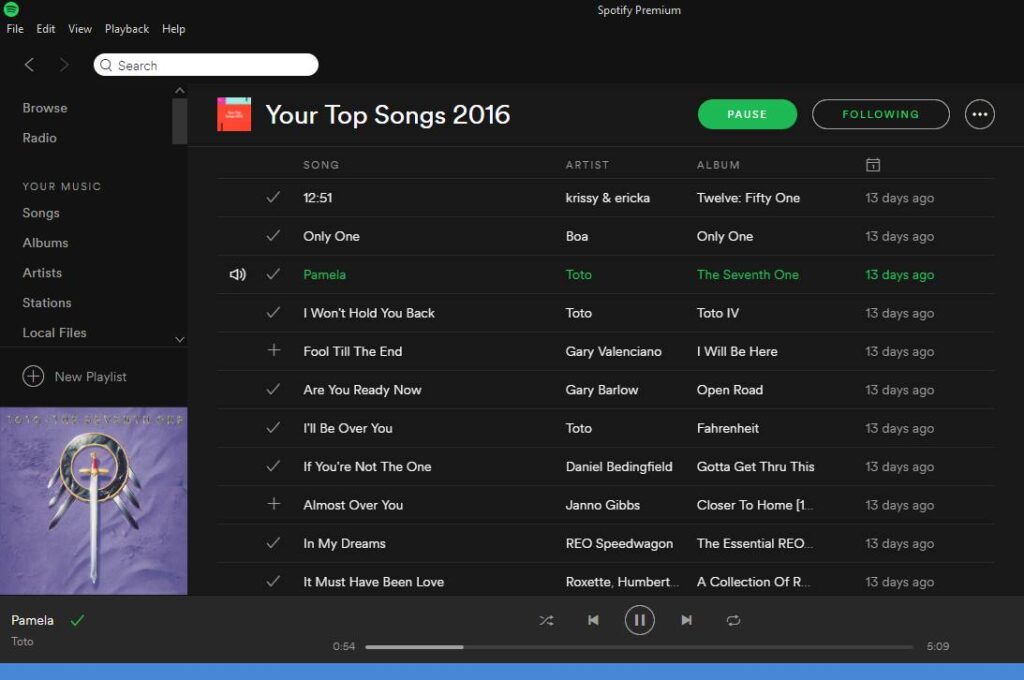Viewport: 1024px width, 680px height.
Task: Remove Only One from saved songs
Action: pyautogui.click(x=273, y=237)
